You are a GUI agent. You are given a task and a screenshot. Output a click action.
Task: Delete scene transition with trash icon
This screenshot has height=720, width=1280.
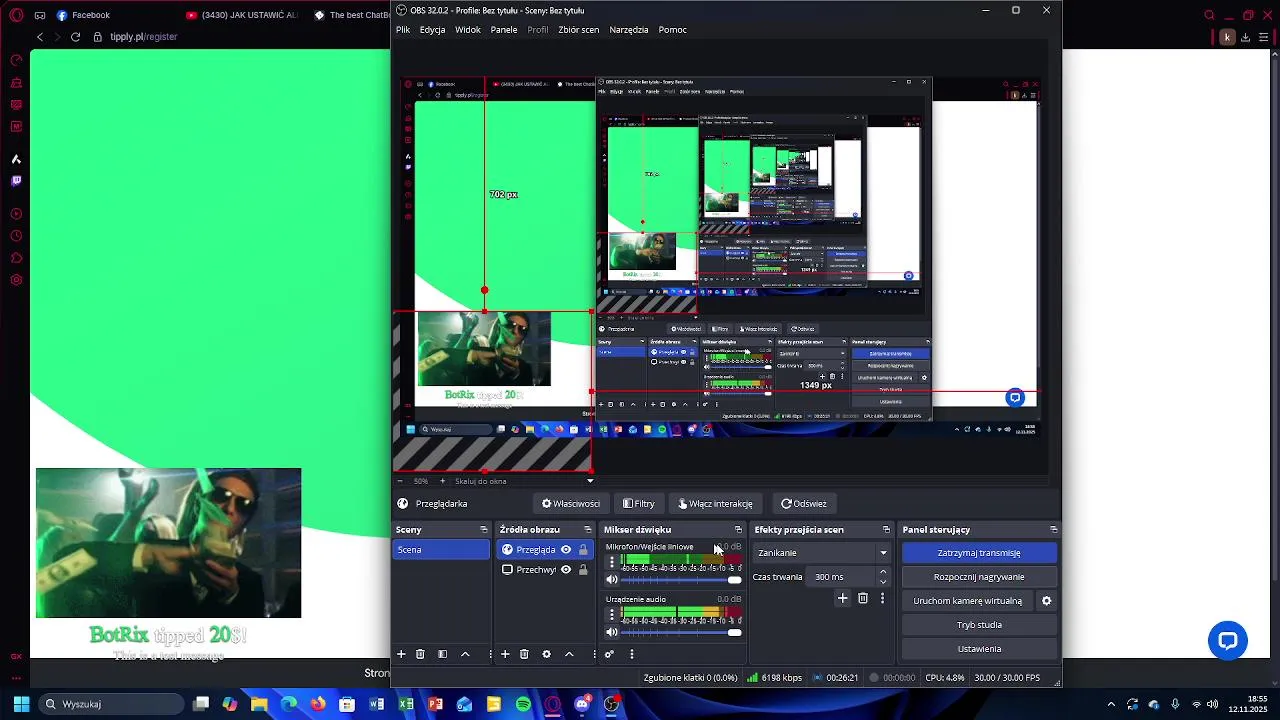coord(863,598)
